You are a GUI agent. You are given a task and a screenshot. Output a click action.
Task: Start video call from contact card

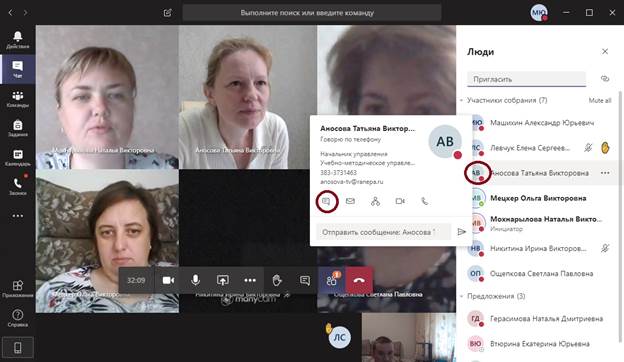[400, 201]
